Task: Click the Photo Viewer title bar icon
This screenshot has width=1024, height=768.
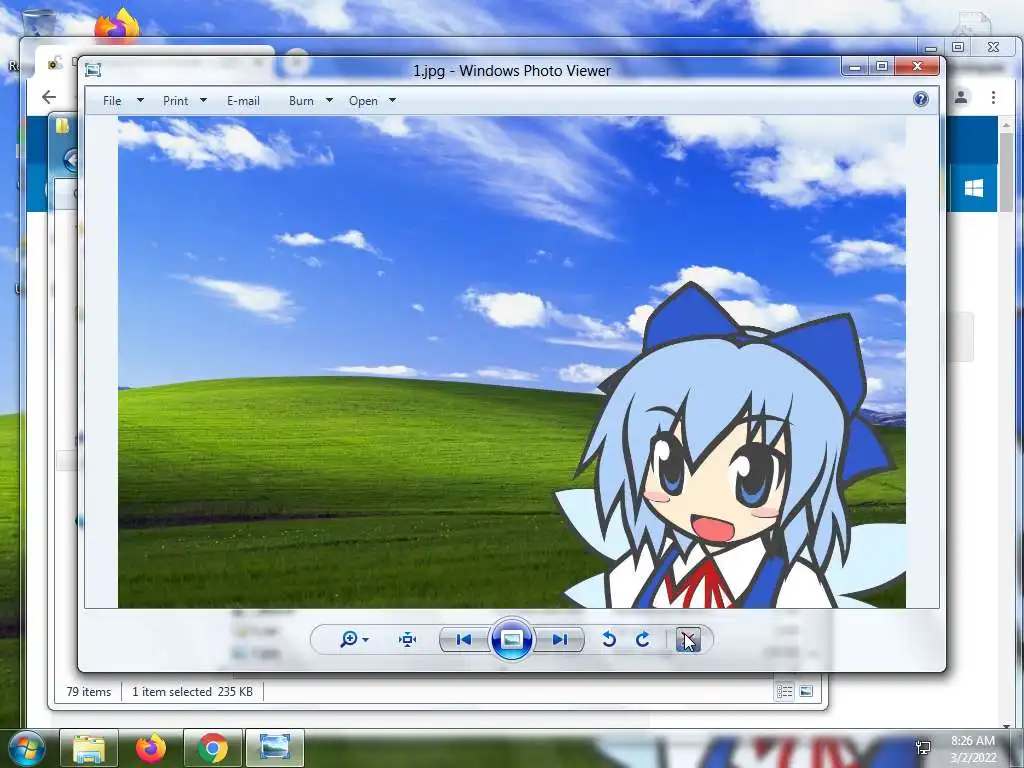Action: [x=93, y=70]
